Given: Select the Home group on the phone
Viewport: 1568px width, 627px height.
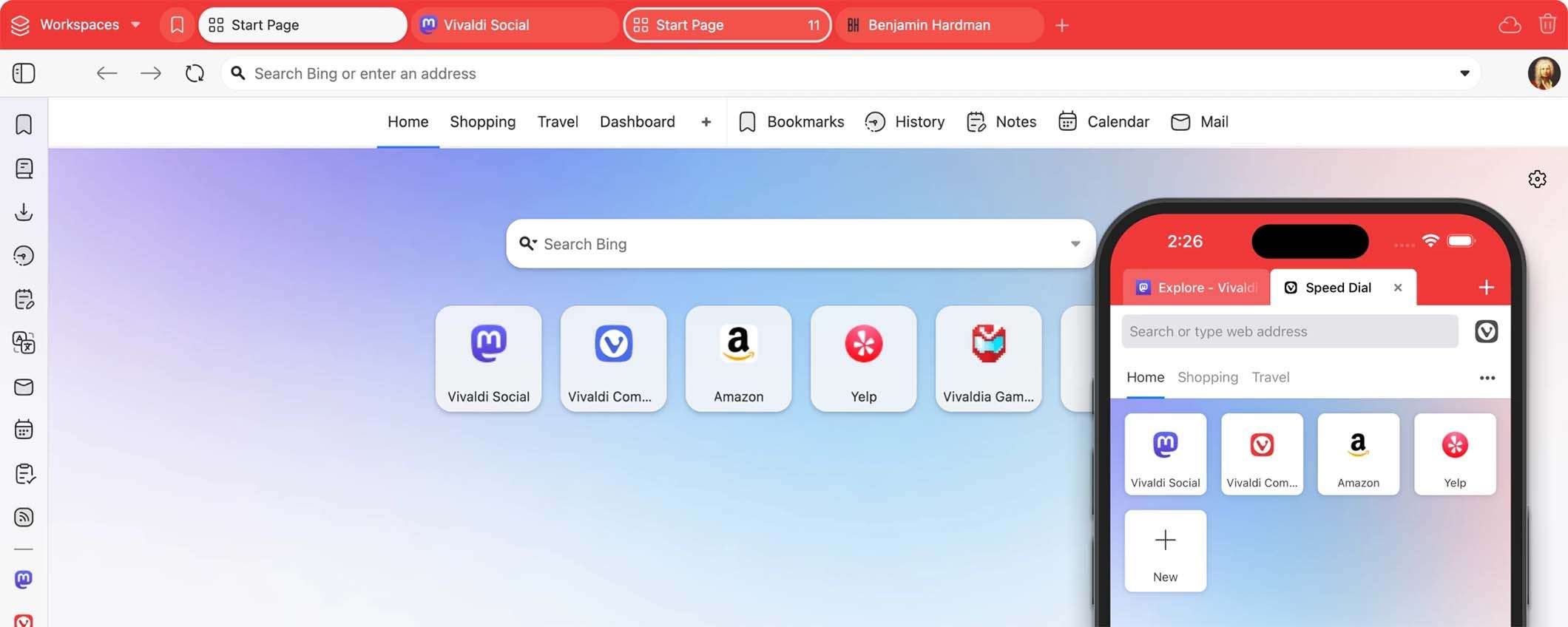Looking at the screenshot, I should [1146, 377].
